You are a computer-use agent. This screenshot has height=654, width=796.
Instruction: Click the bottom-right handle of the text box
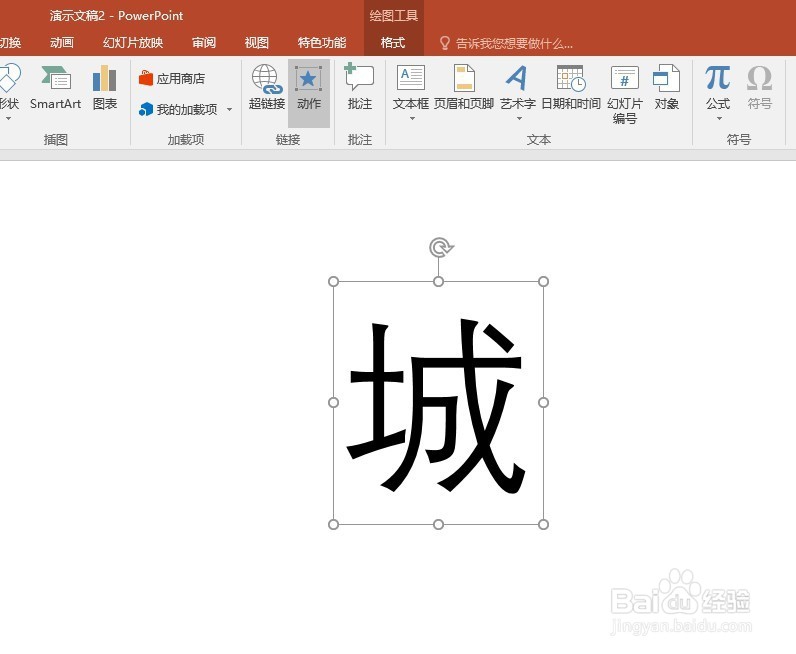(x=543, y=524)
